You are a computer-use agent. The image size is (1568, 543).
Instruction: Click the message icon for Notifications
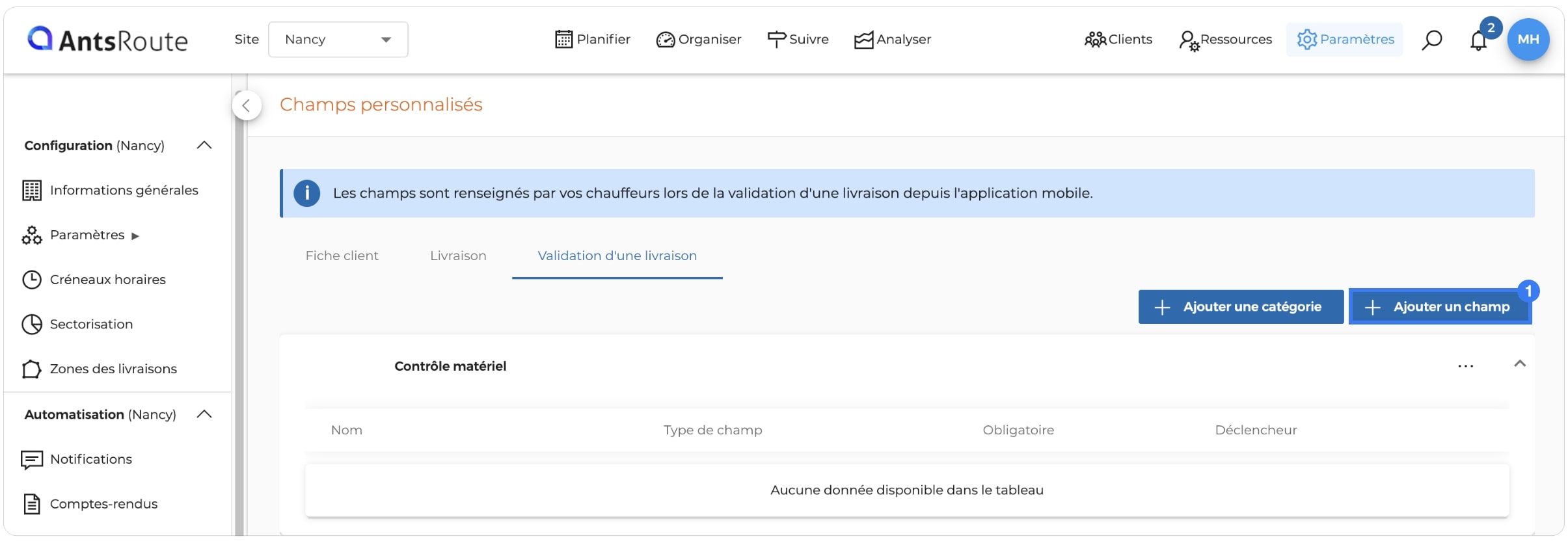coord(32,460)
